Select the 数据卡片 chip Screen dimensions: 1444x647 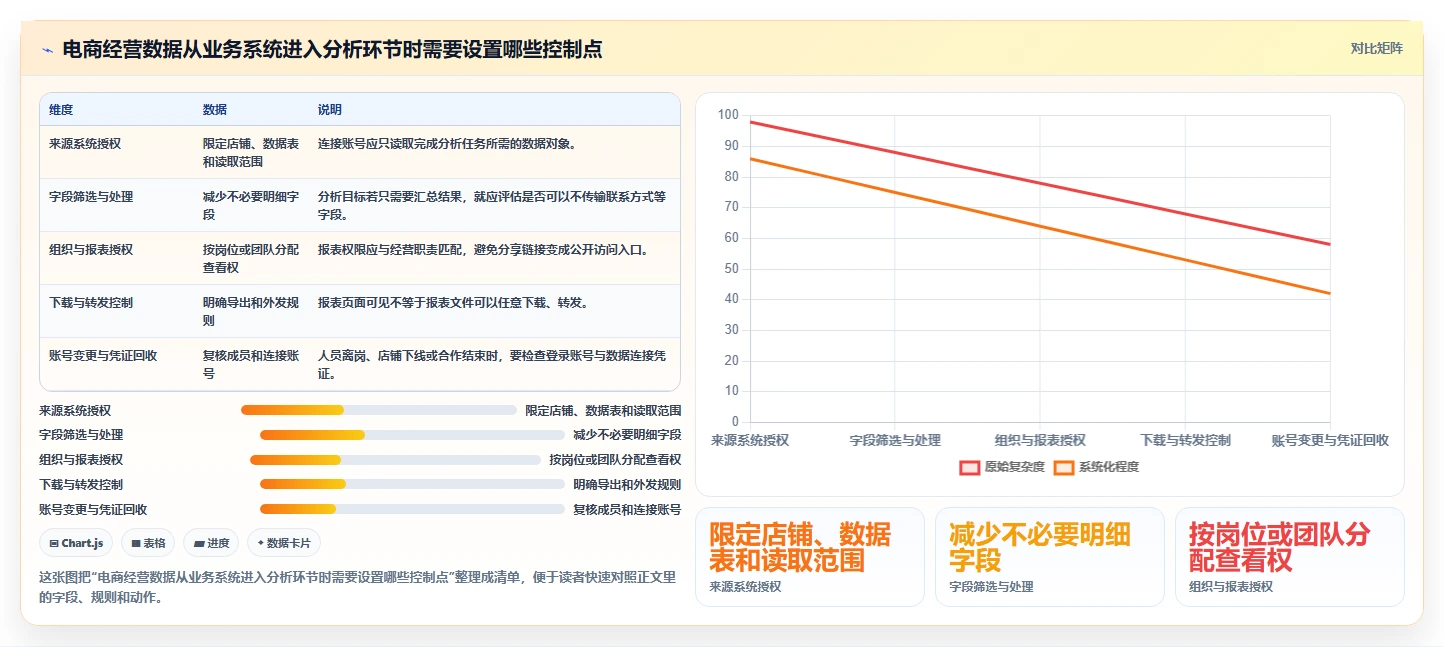click(284, 543)
